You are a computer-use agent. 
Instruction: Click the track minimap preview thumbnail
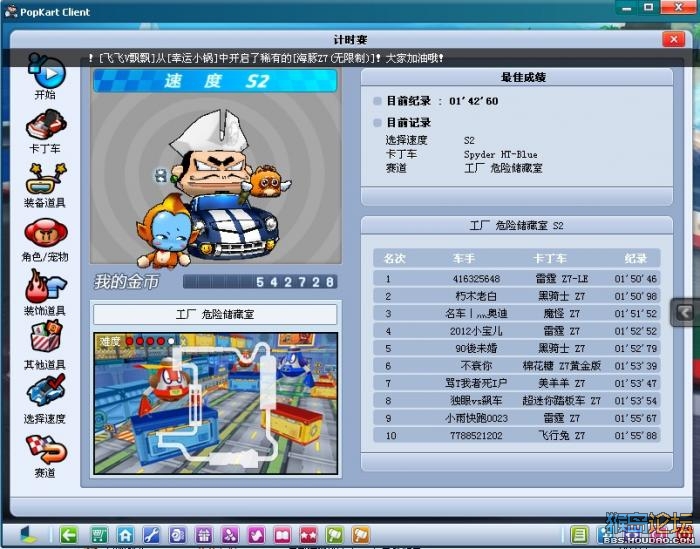(216, 403)
